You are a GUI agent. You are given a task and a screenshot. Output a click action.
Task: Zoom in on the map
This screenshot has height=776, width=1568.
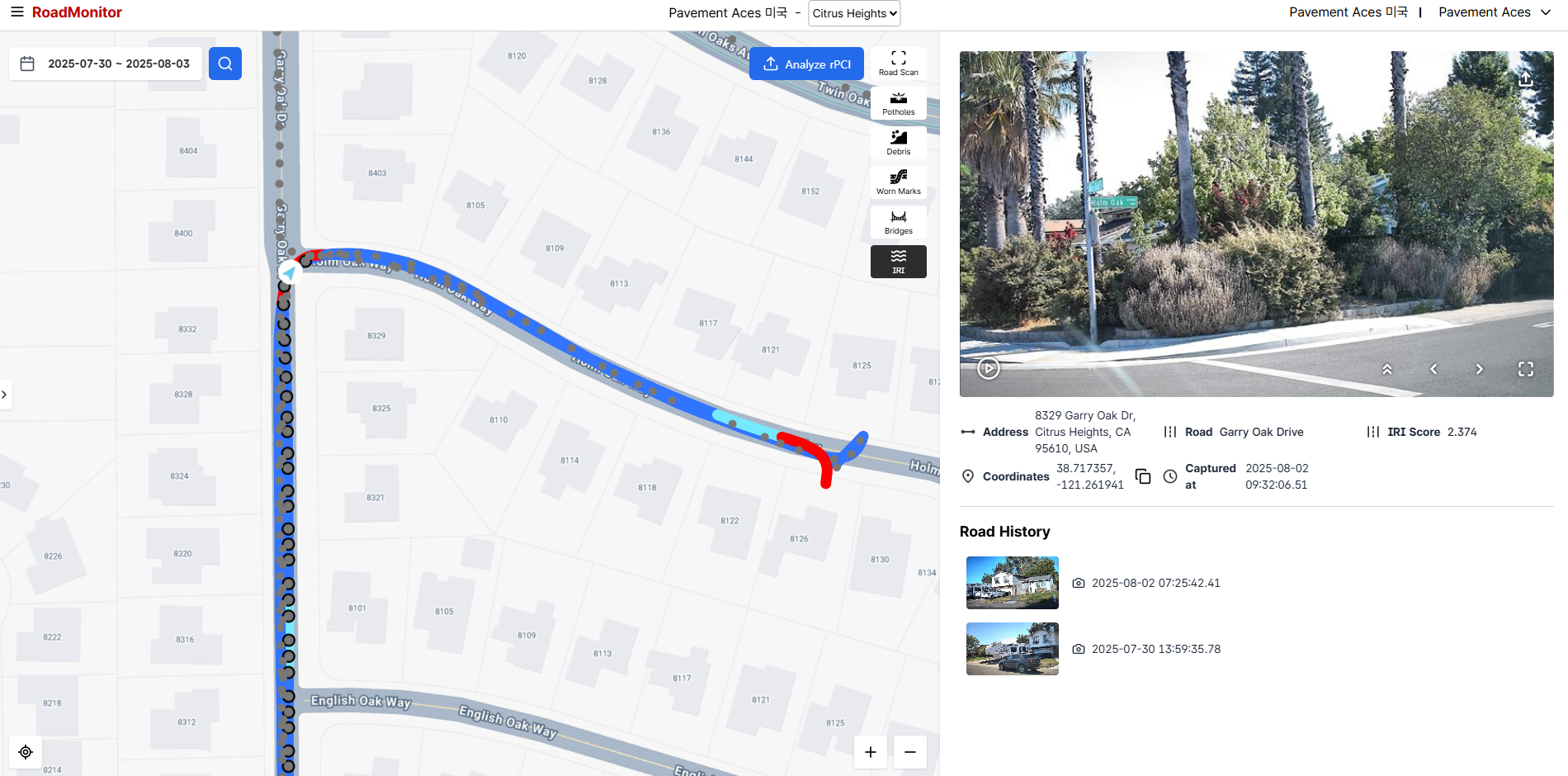(871, 752)
